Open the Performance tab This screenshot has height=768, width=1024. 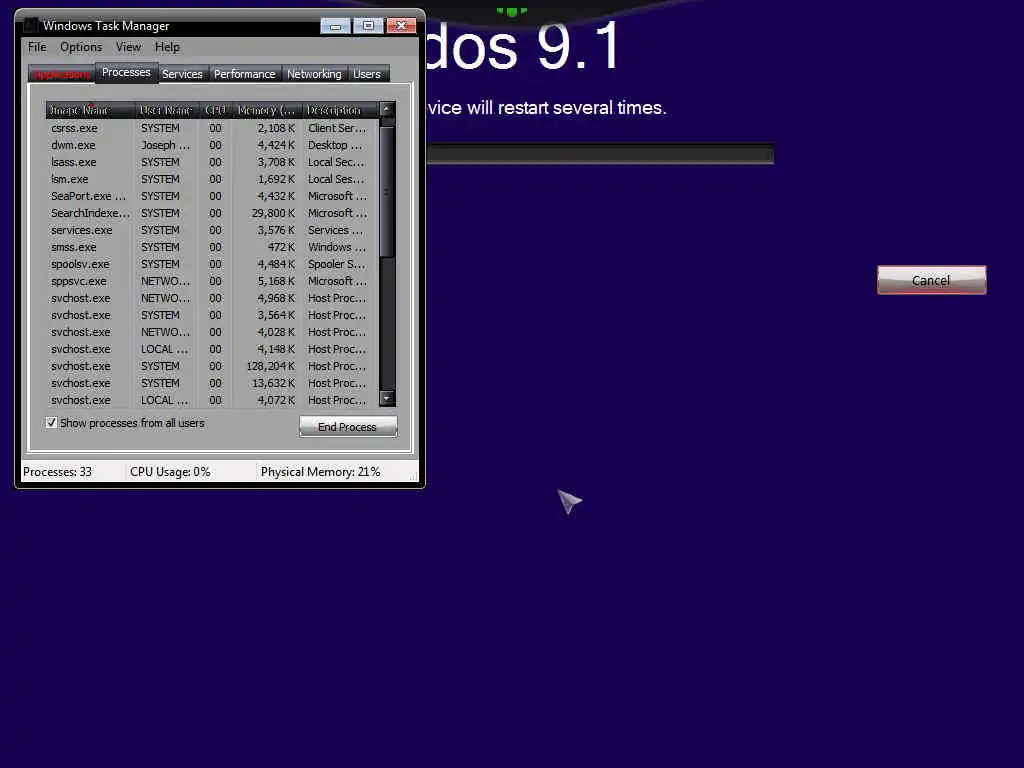click(x=245, y=74)
